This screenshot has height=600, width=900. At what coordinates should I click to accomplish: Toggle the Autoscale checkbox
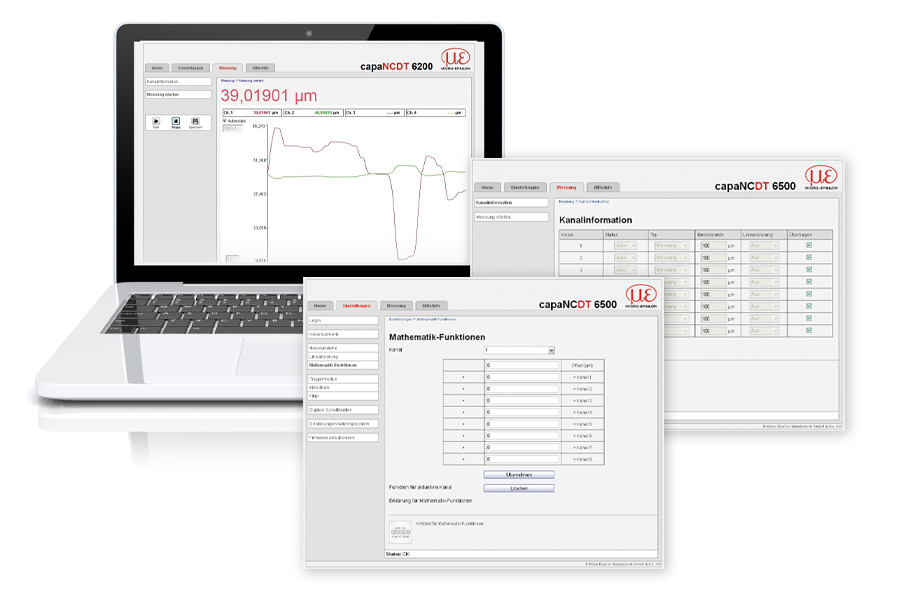tap(225, 120)
